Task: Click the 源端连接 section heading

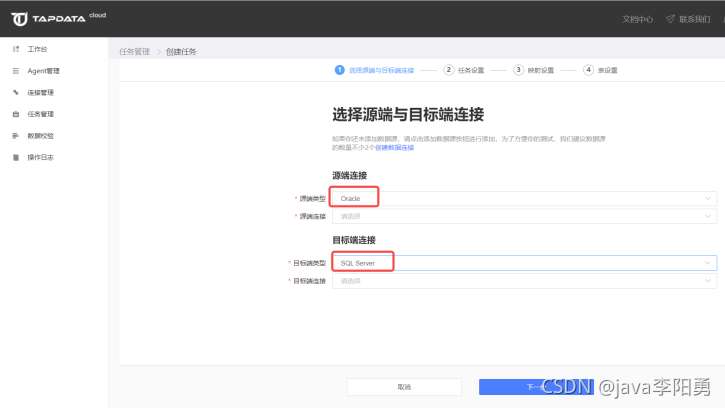Action: [350, 175]
